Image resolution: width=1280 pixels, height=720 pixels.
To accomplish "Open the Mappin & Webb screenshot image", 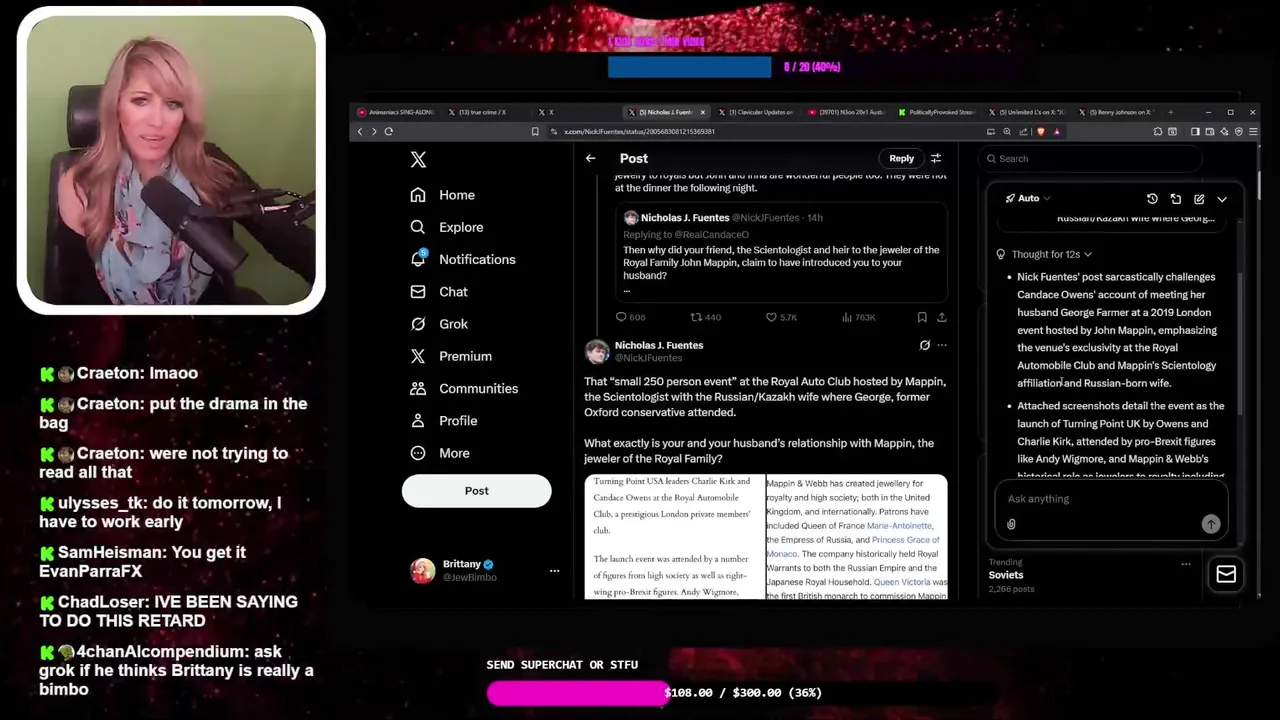I will tap(857, 537).
